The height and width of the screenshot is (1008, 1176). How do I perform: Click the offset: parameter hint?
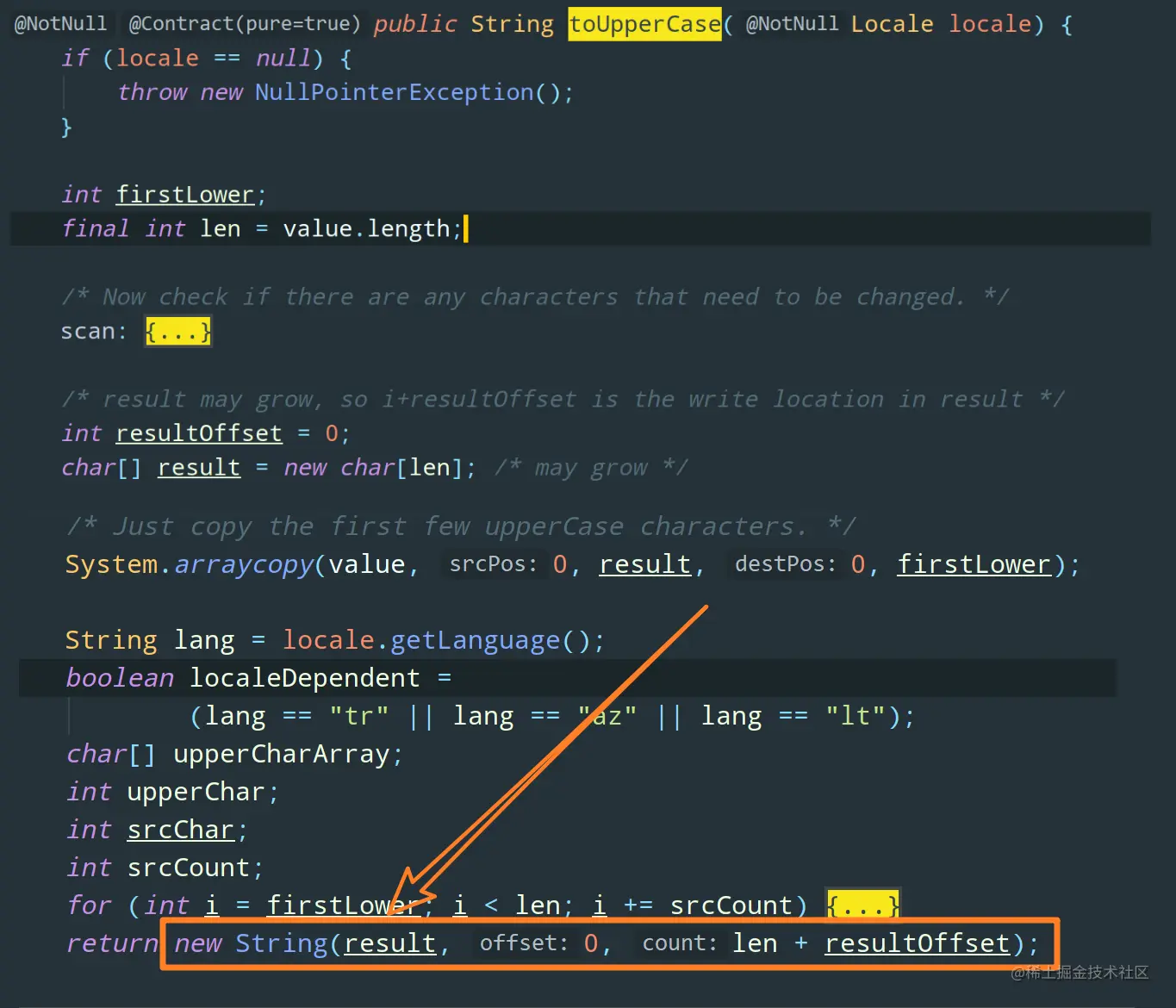524,943
